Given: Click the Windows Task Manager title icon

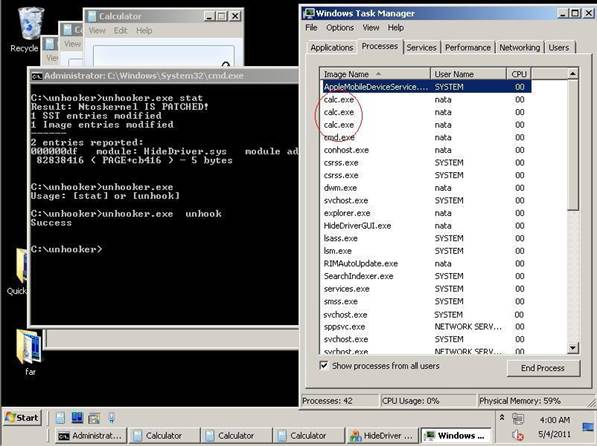Looking at the screenshot, I should click(309, 13).
